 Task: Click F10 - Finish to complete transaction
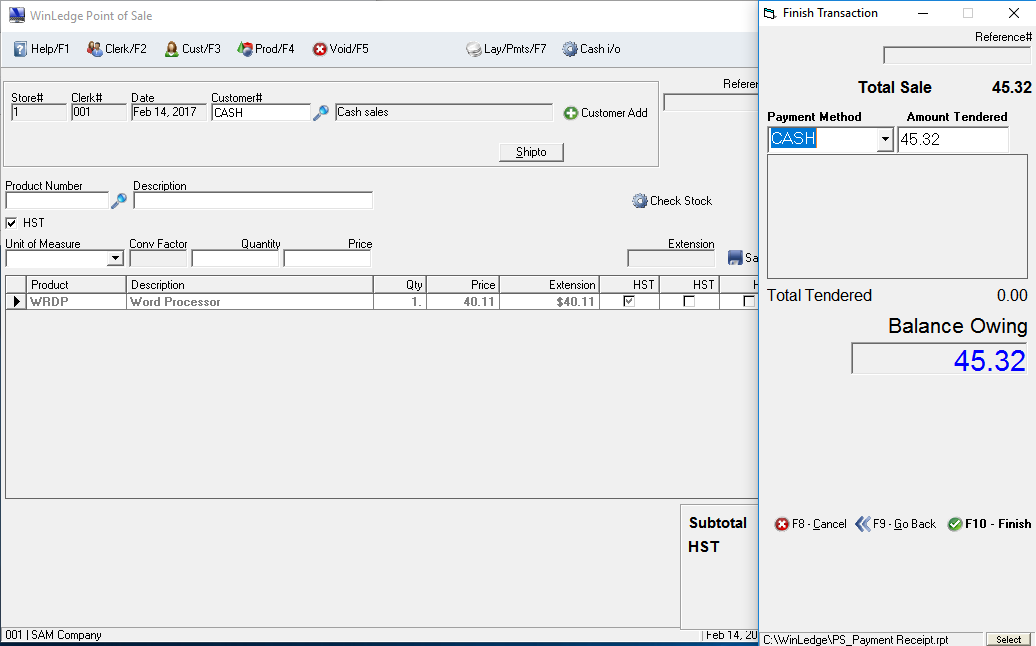click(x=988, y=524)
